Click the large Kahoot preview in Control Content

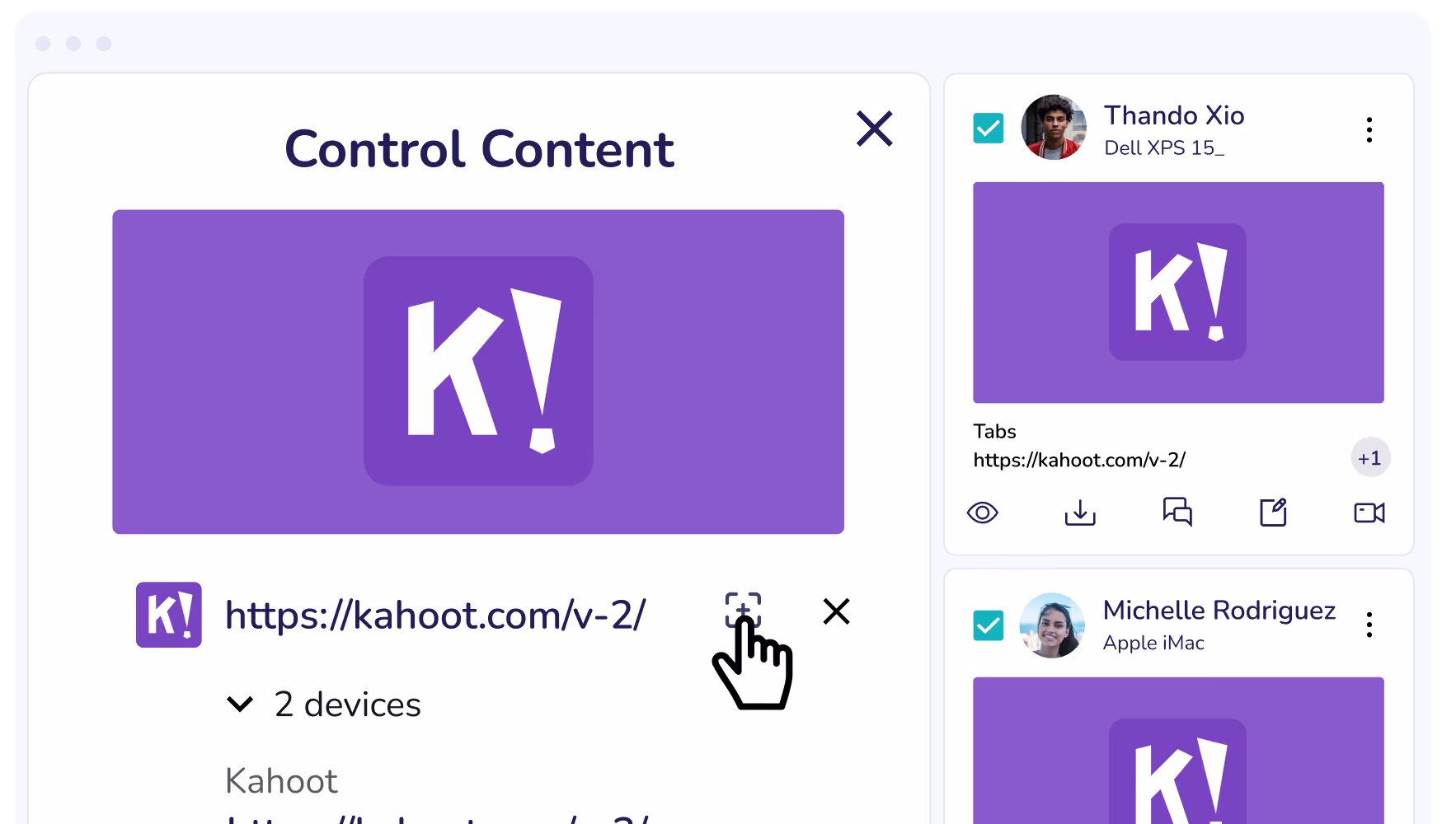pos(478,372)
